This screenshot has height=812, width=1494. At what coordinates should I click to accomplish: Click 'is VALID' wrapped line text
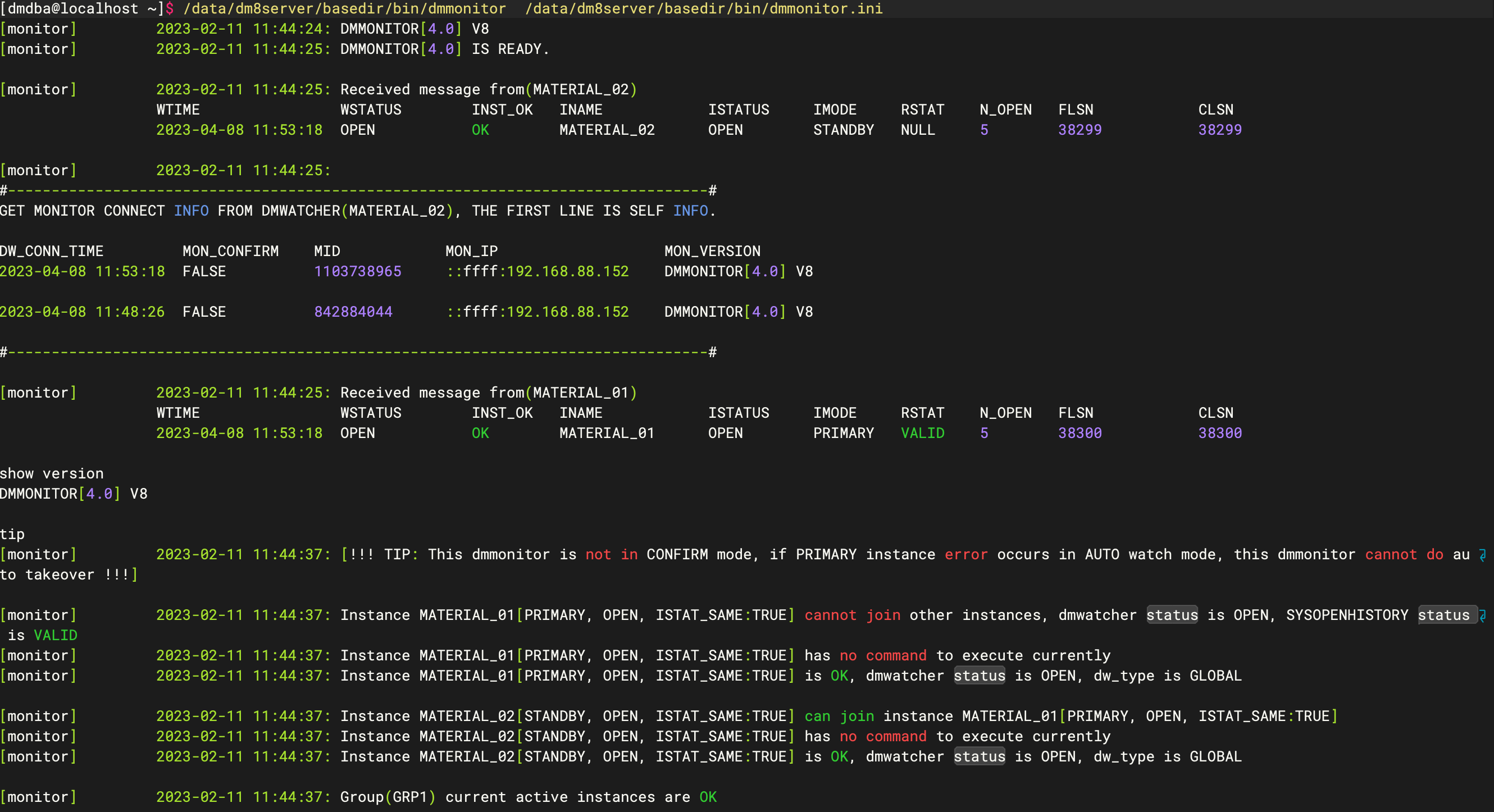[x=43, y=636]
